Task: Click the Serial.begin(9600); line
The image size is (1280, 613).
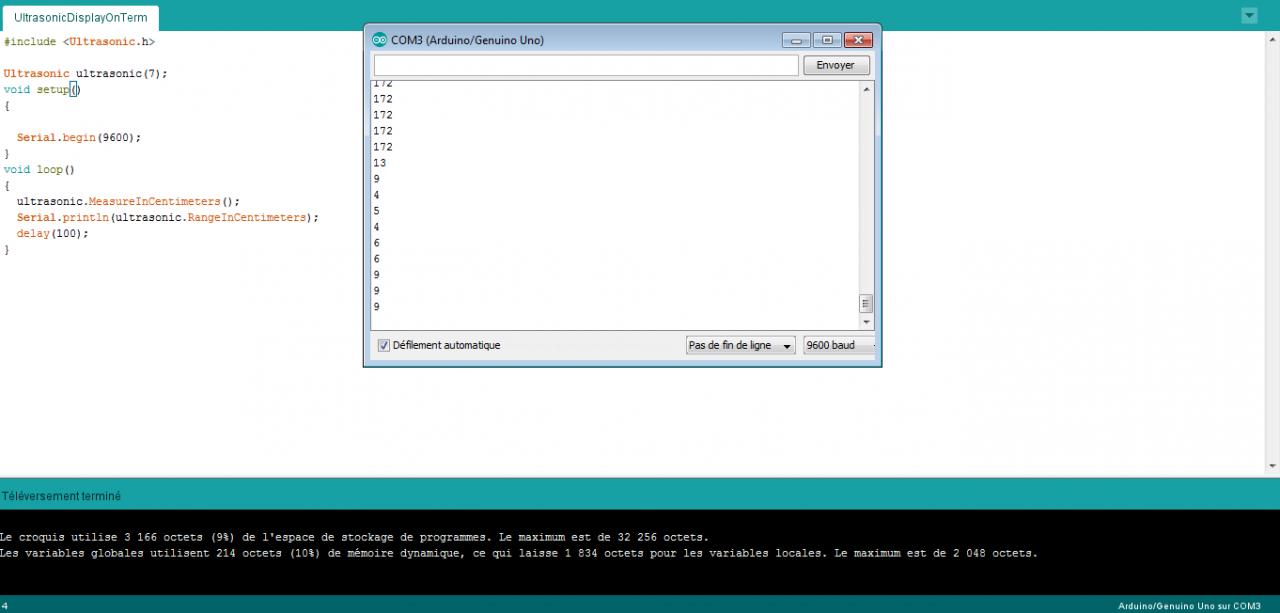Action: [79, 137]
